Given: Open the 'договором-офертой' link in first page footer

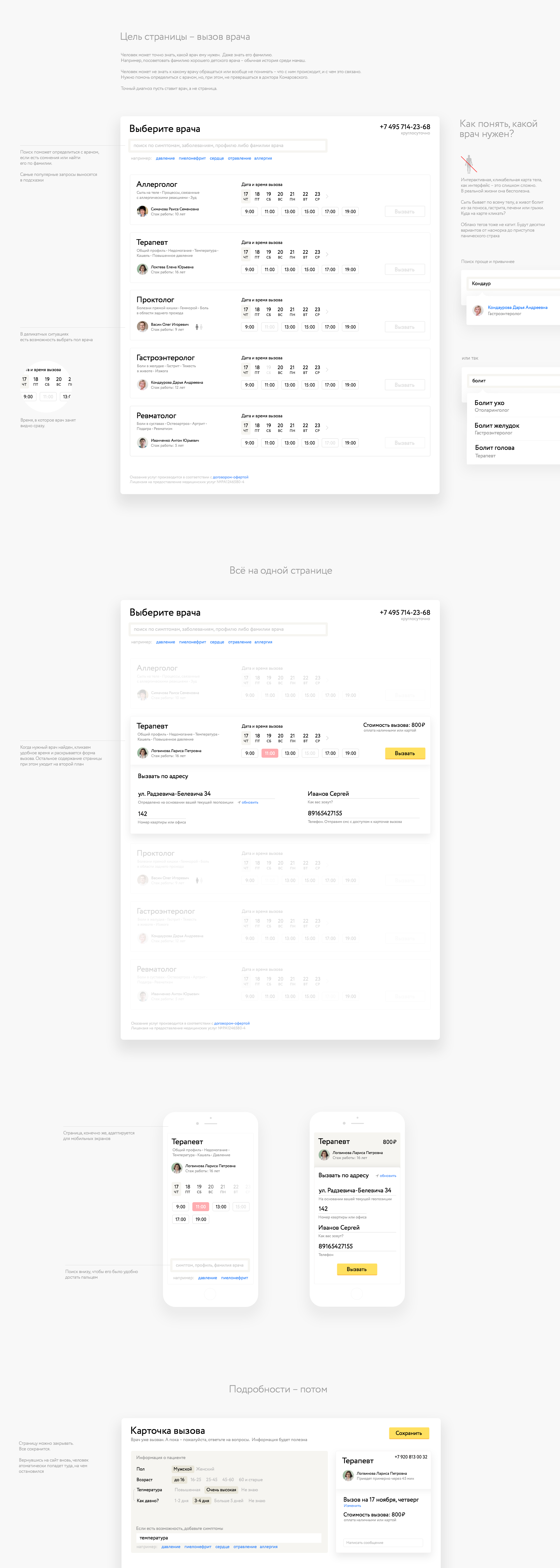Looking at the screenshot, I should coord(230,477).
